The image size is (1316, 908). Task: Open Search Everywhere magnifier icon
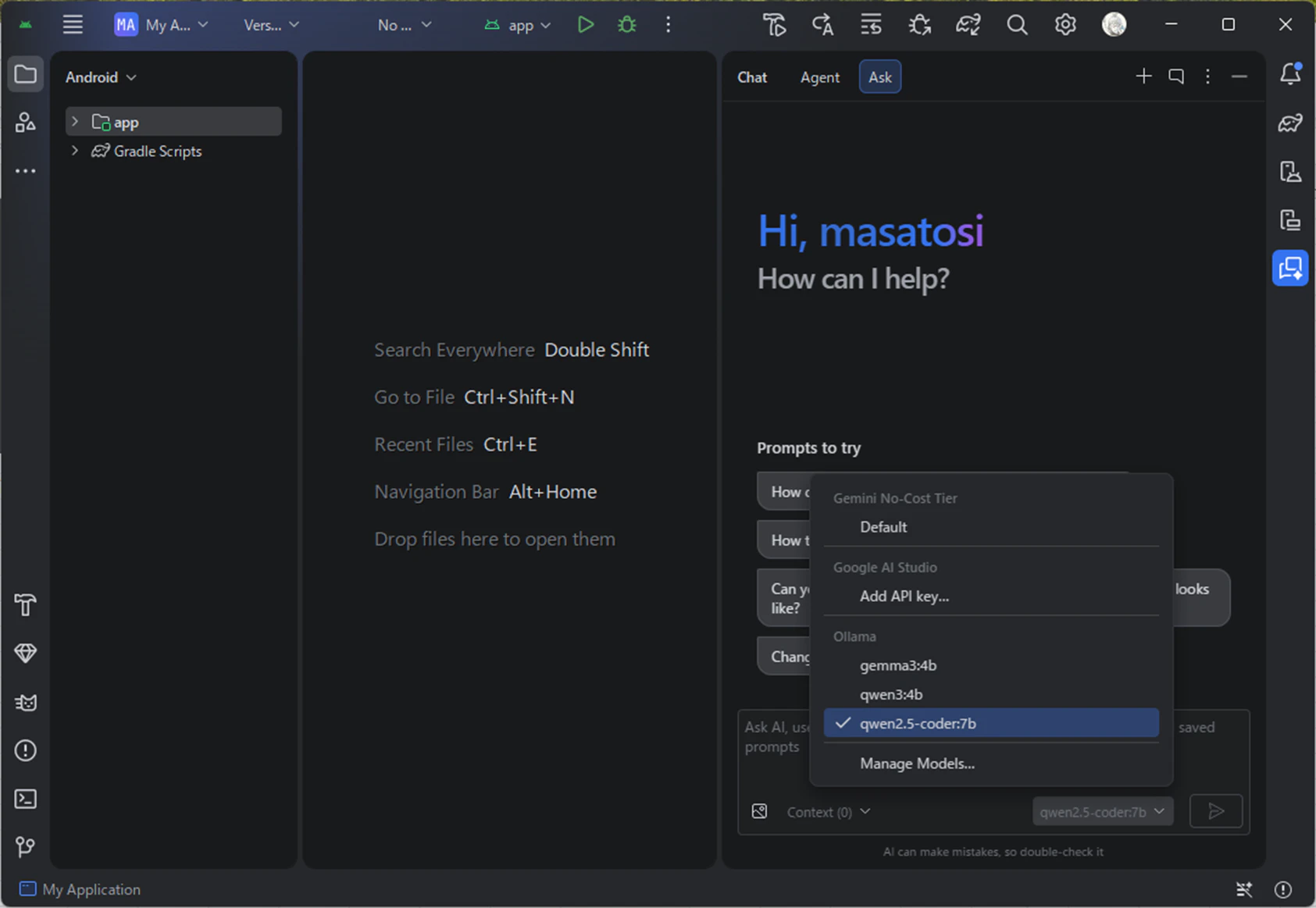(x=1017, y=25)
